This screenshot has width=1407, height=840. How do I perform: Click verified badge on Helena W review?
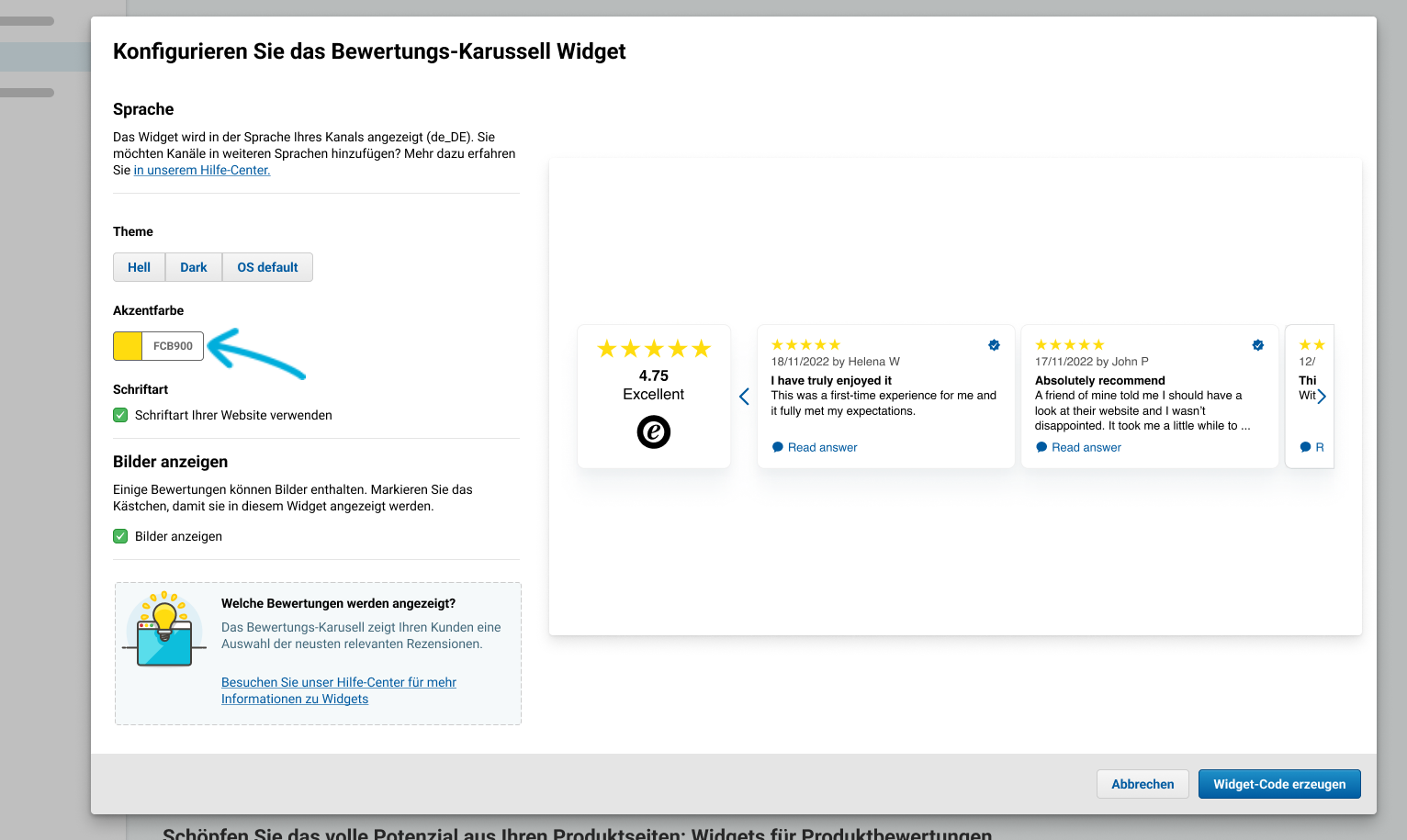[x=994, y=345]
